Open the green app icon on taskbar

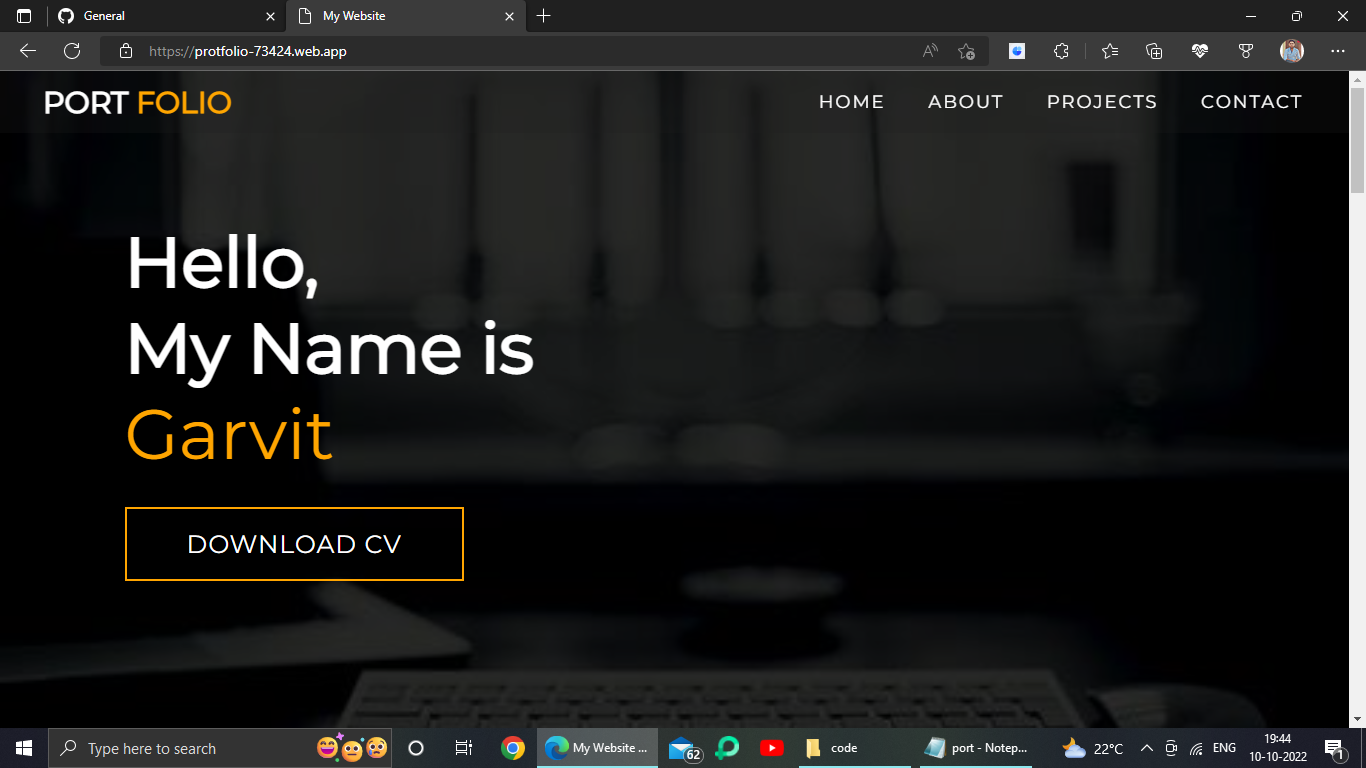727,748
